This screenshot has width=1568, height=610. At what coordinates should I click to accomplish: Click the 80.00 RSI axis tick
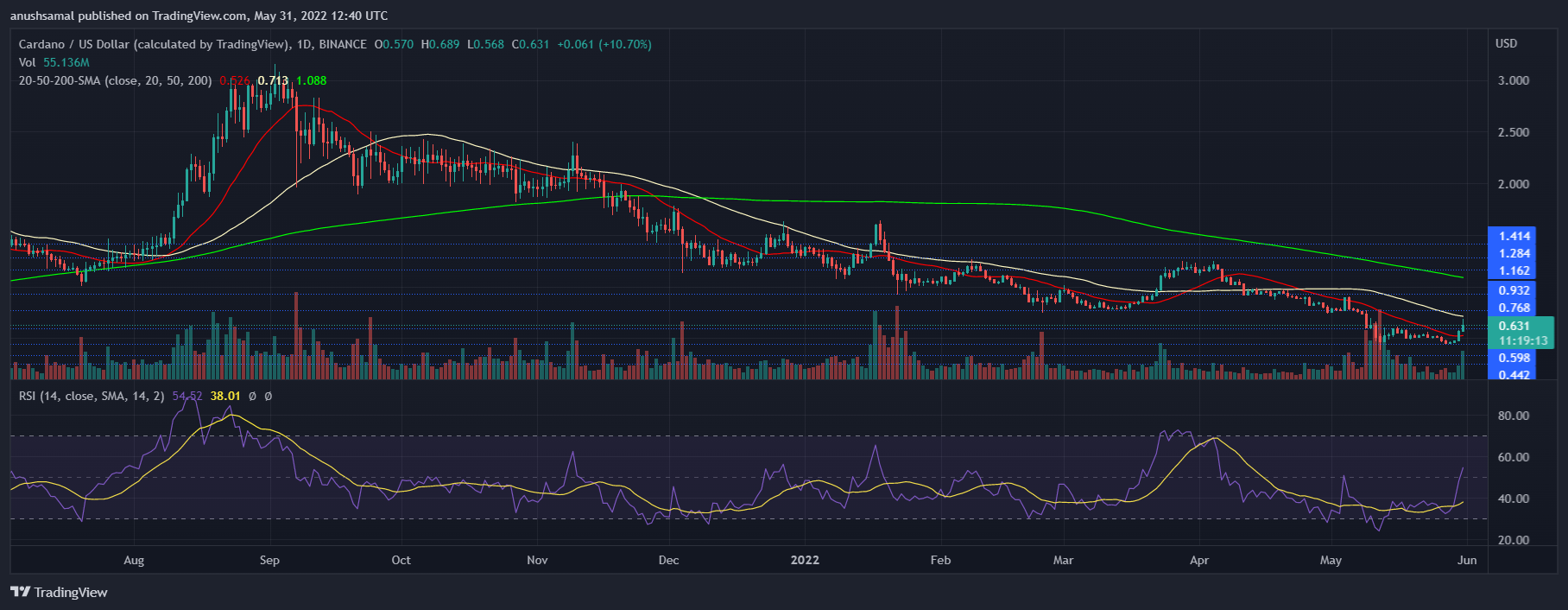click(x=1514, y=416)
